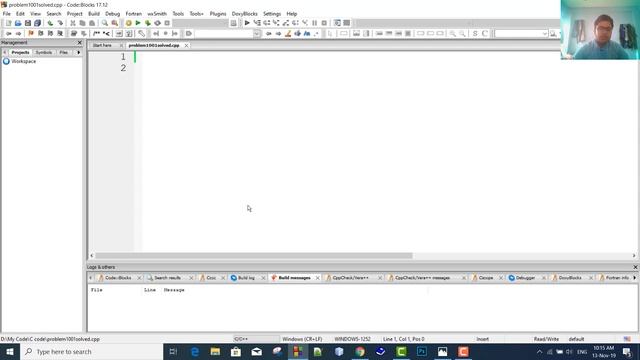Open the Settings menu

click(x=272, y=14)
